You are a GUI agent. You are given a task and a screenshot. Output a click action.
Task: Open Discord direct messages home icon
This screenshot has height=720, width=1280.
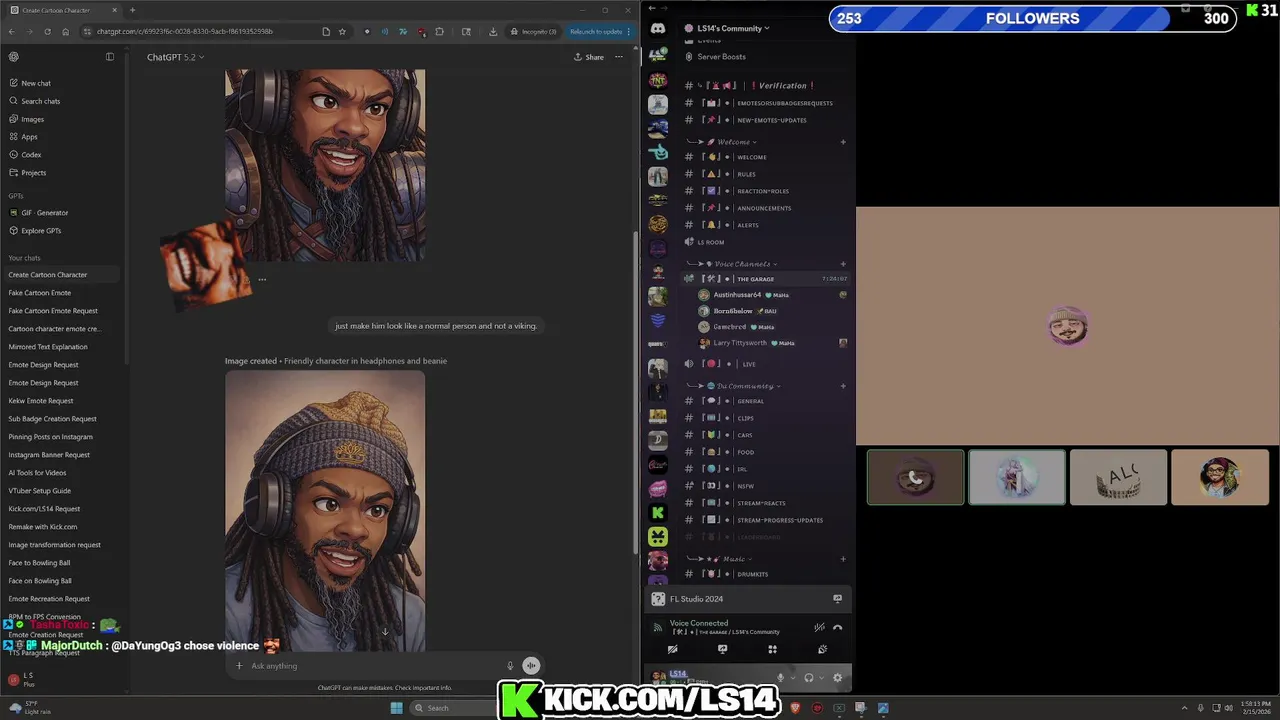[658, 29]
